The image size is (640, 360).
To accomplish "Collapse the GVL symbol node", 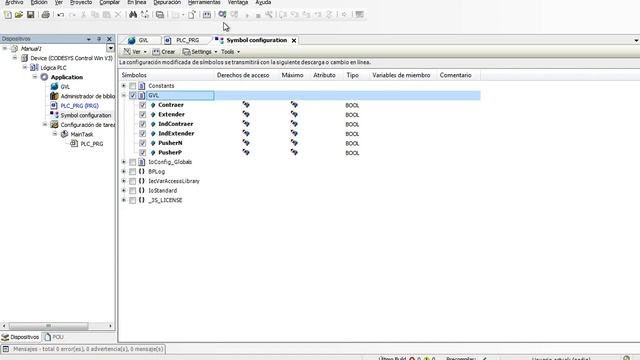I will click(124, 95).
